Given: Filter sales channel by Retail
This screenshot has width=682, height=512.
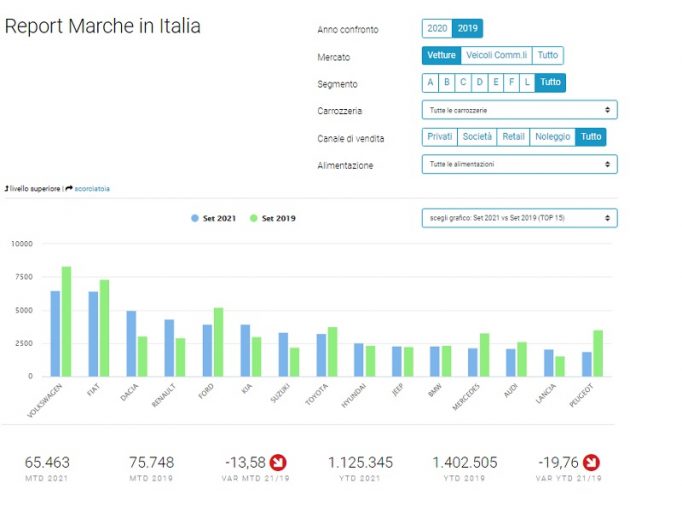Looking at the screenshot, I should [513, 137].
